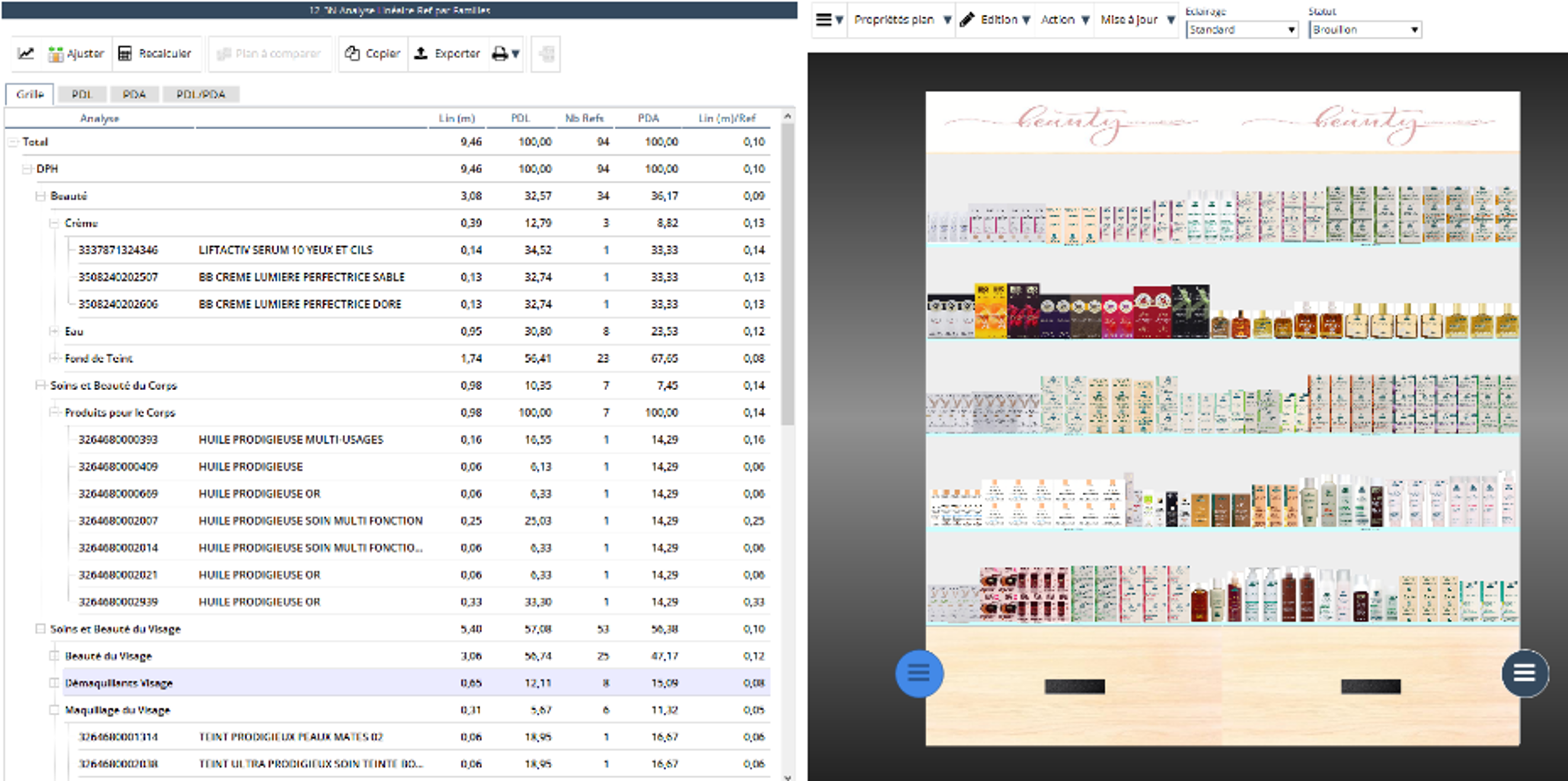
Task: Select product code 3264680002021
Action: [x=118, y=575]
